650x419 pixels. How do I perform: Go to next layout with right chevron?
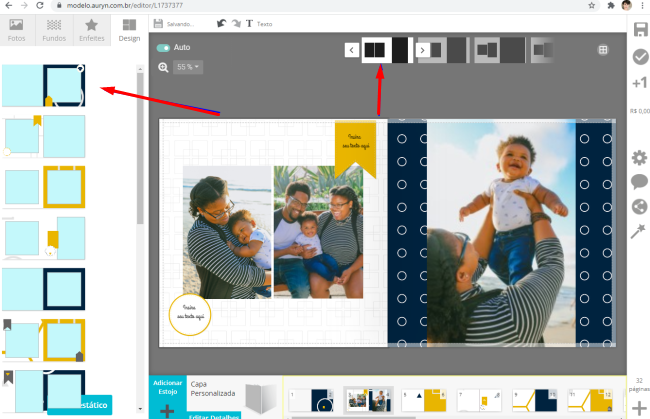[422, 50]
